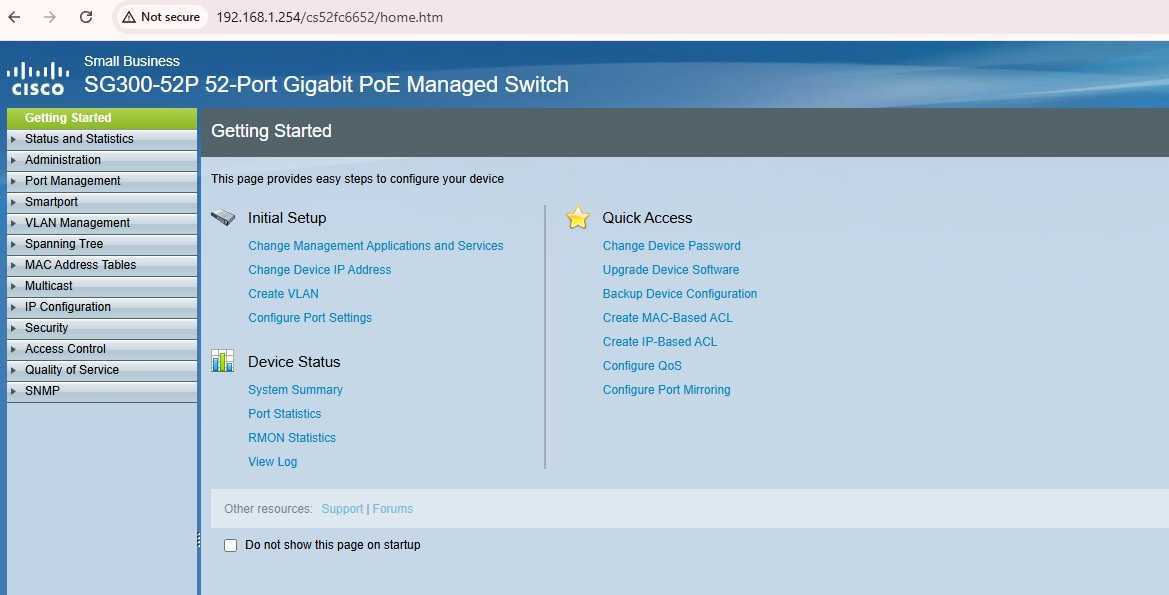The height and width of the screenshot is (595, 1169).
Task: Click the Not secure warning badge
Action: (x=161, y=16)
